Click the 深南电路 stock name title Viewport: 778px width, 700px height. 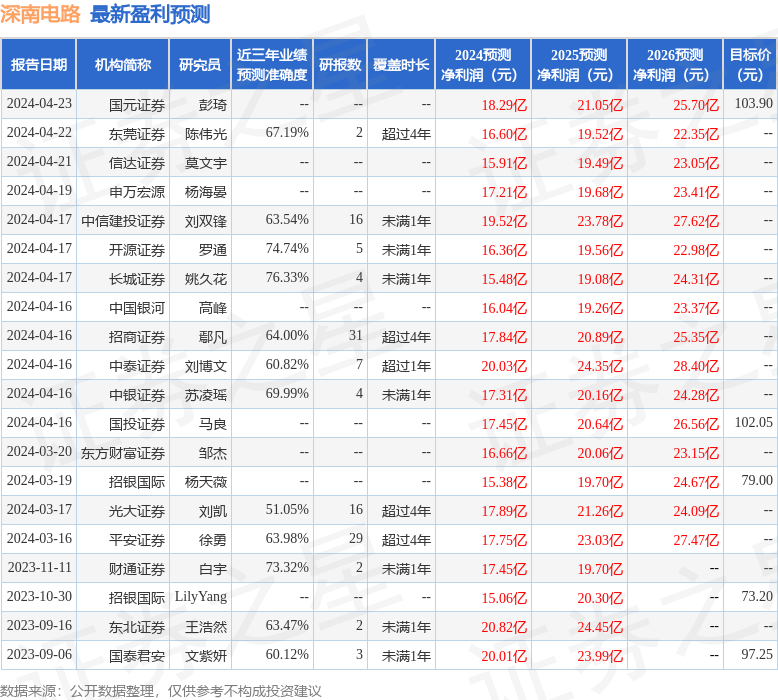click(41, 15)
